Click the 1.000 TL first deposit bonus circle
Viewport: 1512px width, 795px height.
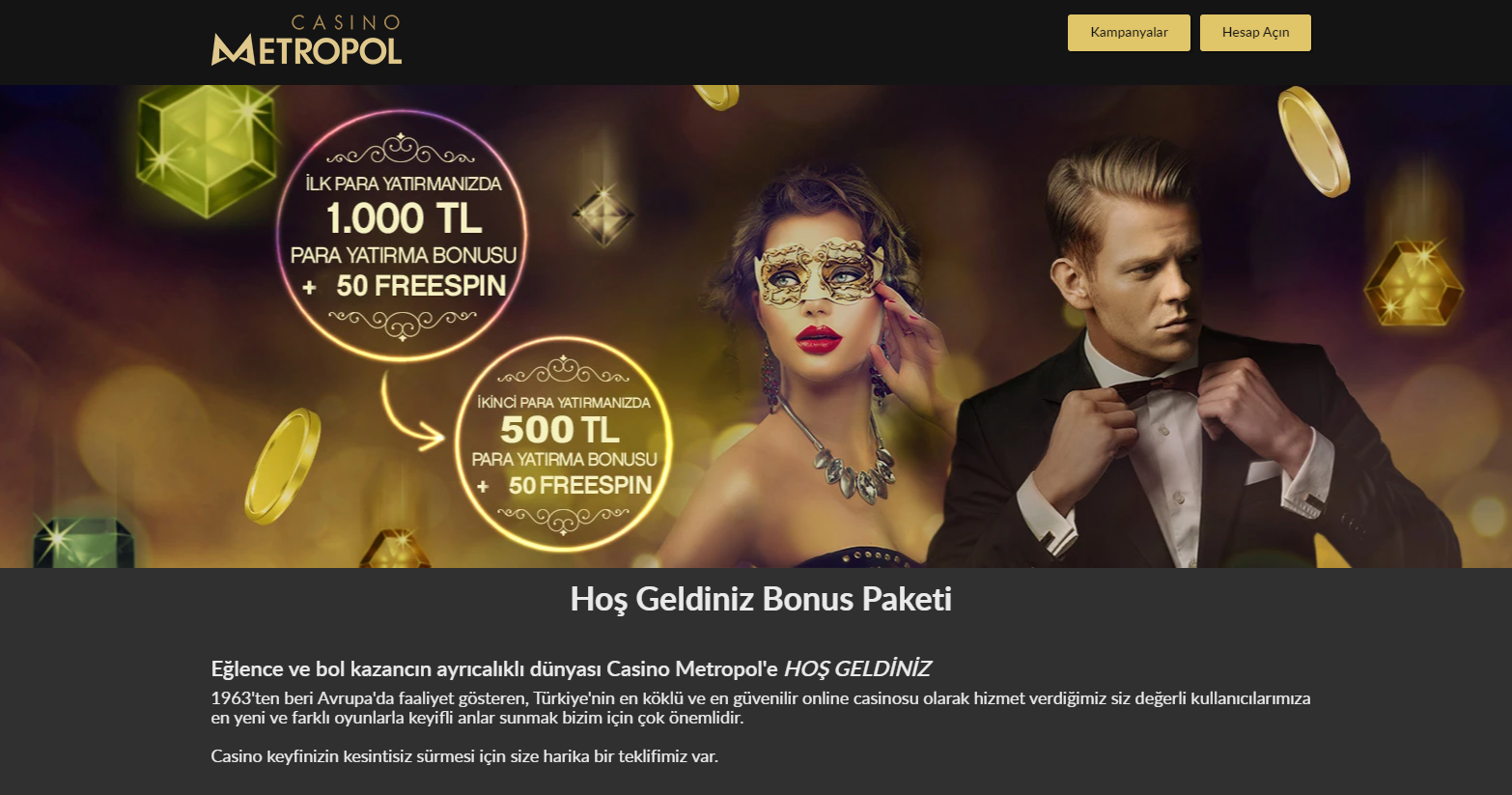(402, 235)
